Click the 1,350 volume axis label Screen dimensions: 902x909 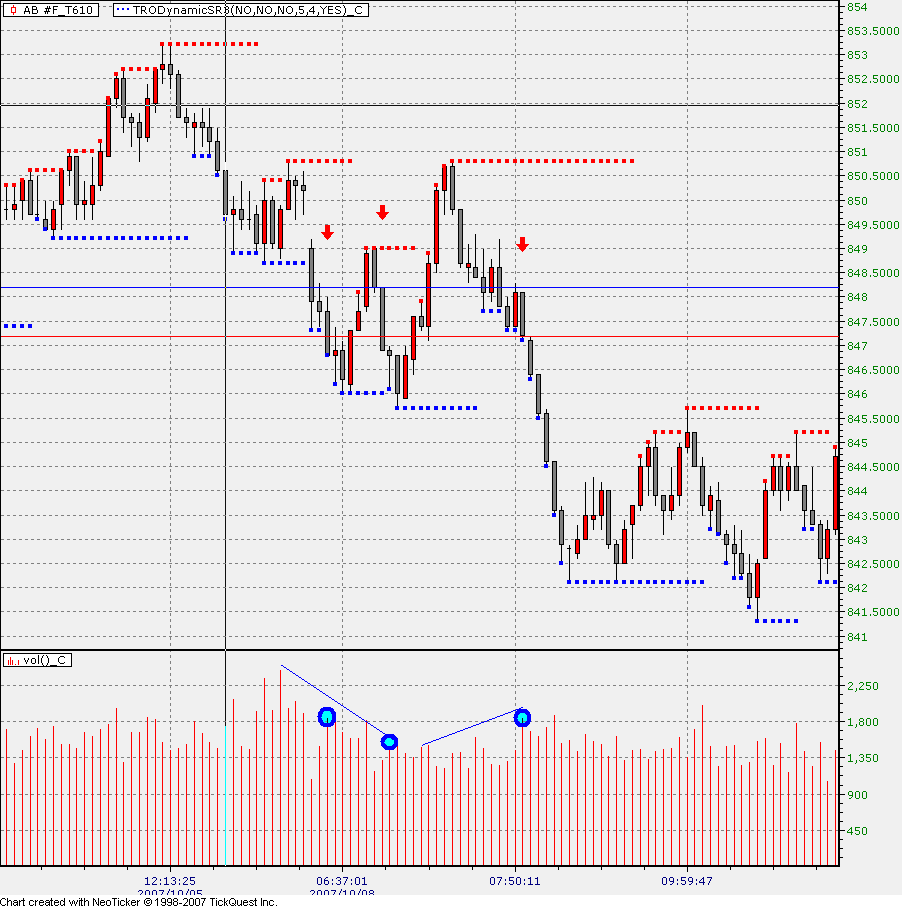[863, 758]
